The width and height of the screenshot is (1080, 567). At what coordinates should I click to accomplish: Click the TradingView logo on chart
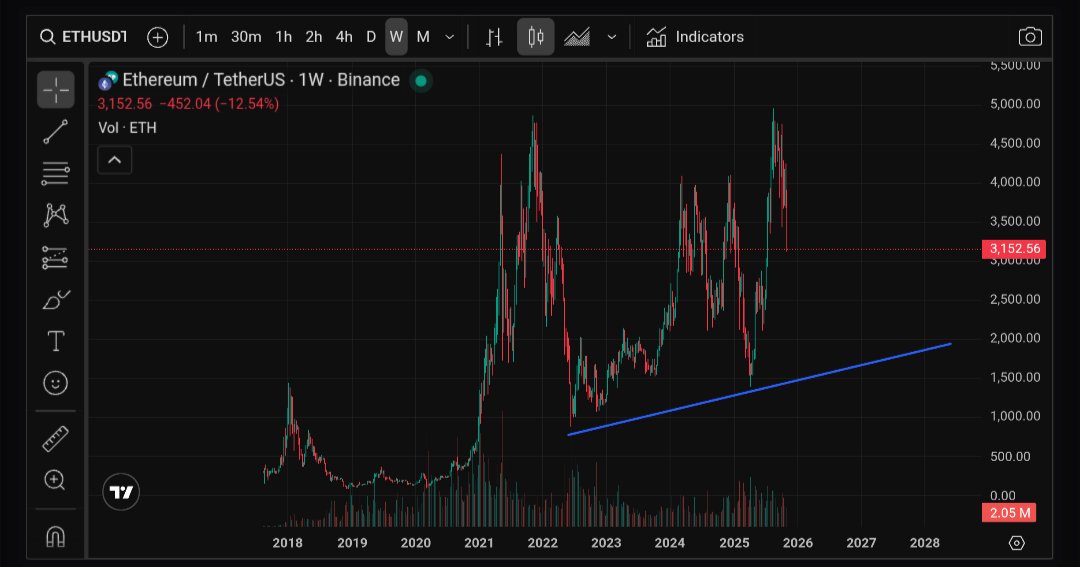click(x=121, y=492)
